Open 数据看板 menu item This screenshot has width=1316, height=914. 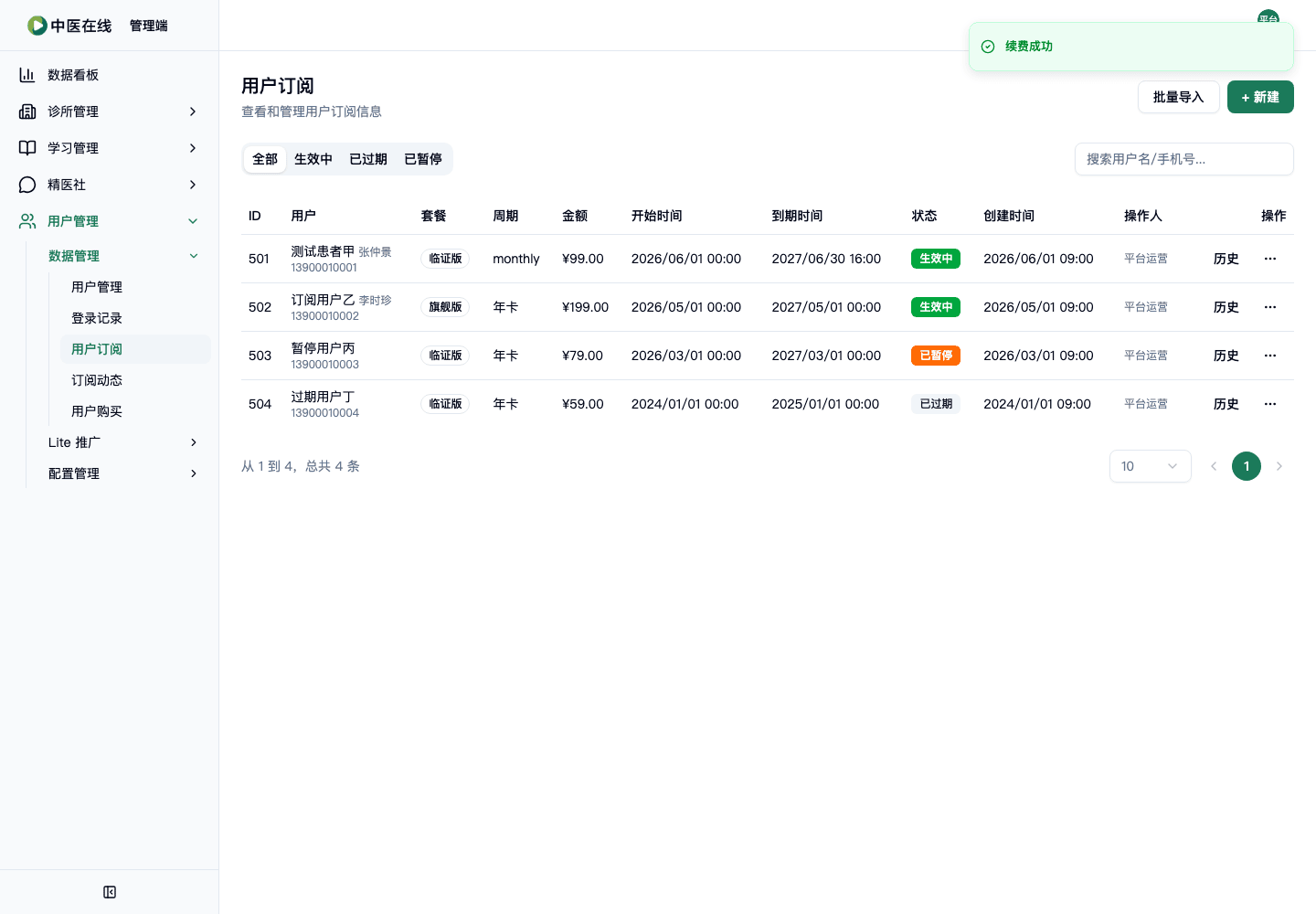coord(110,75)
